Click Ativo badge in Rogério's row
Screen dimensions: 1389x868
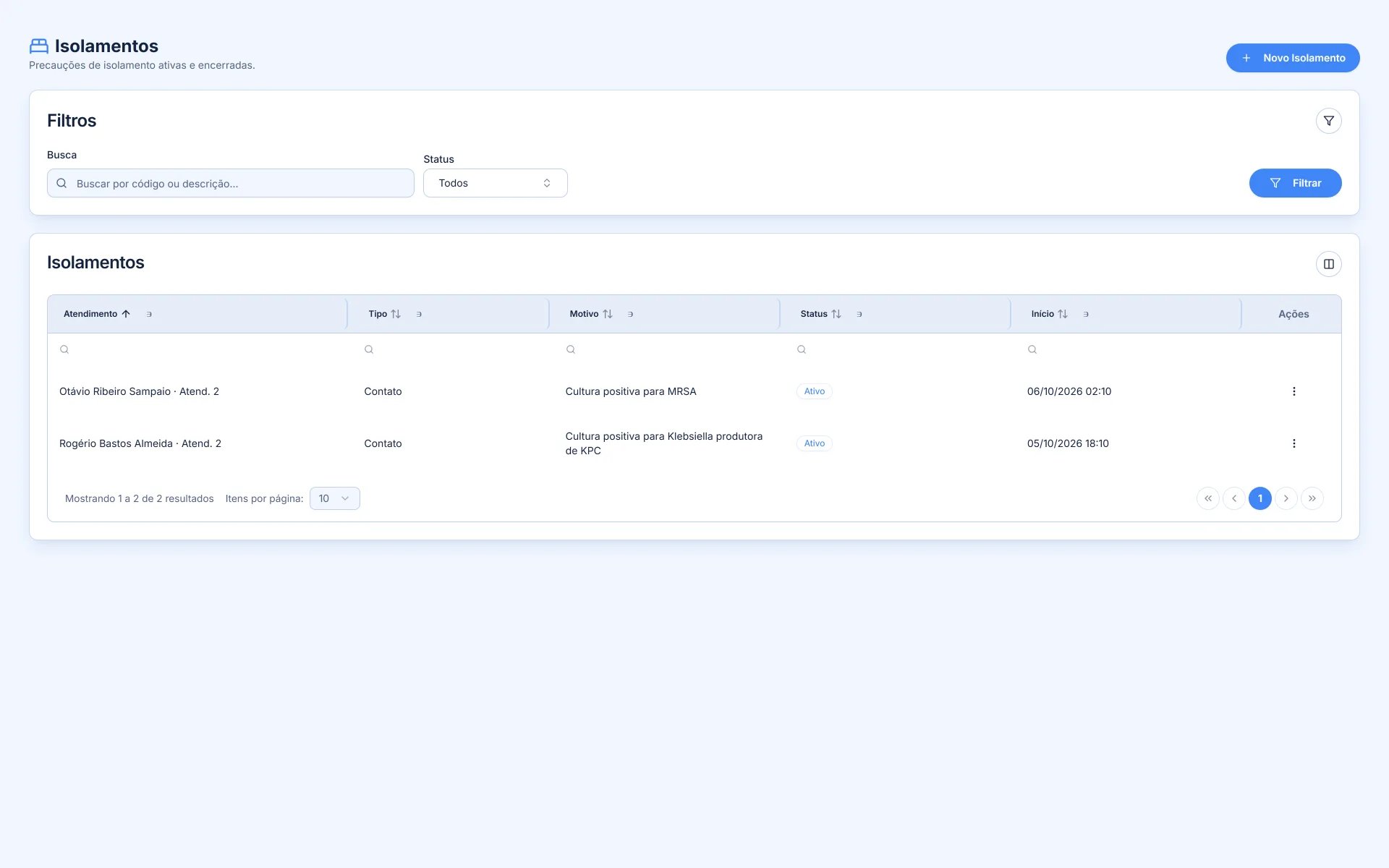tap(815, 443)
